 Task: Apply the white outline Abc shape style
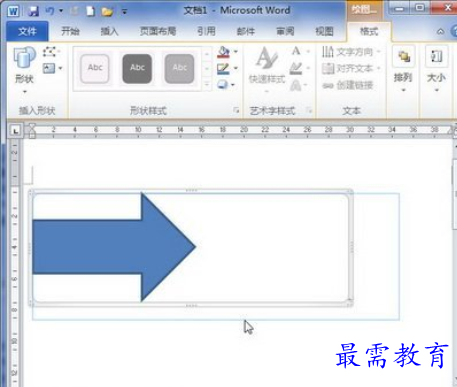coord(95,68)
